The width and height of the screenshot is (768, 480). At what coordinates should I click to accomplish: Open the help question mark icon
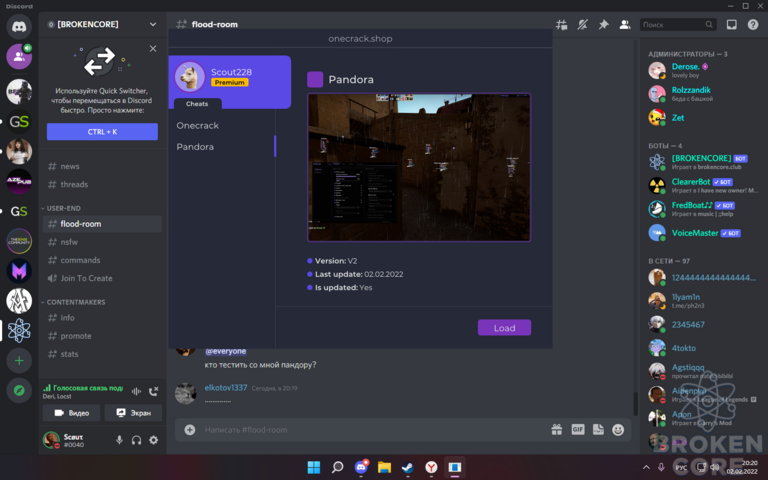pyautogui.click(x=753, y=24)
